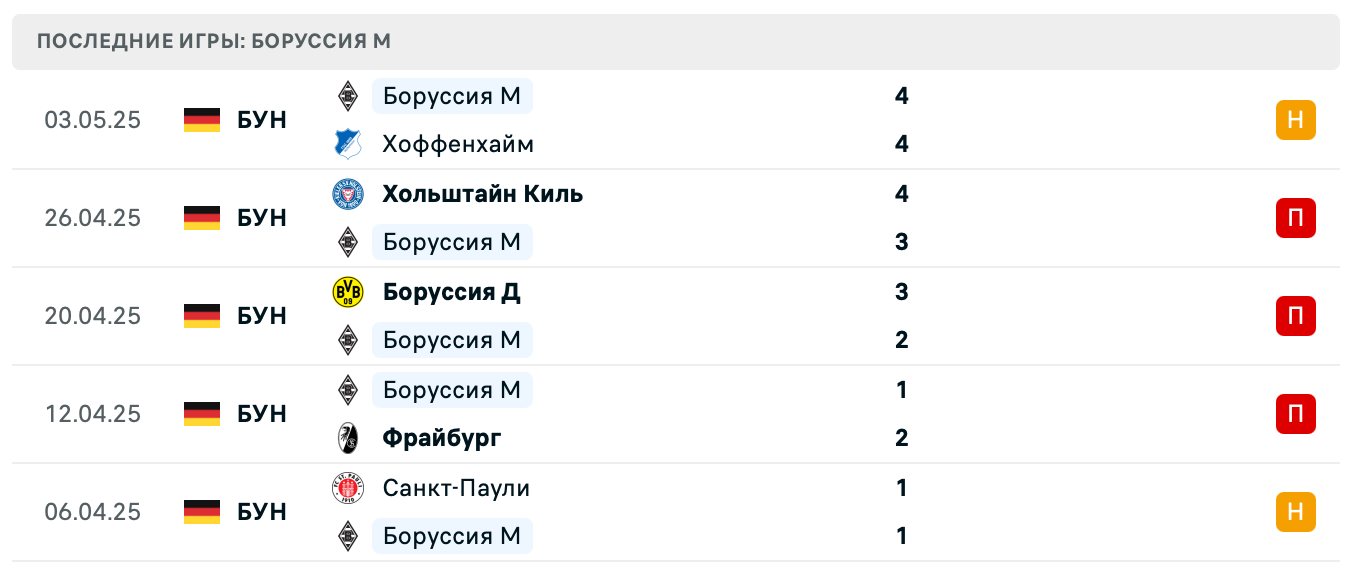Select the П result badge for Borussia D match

(x=1296, y=316)
